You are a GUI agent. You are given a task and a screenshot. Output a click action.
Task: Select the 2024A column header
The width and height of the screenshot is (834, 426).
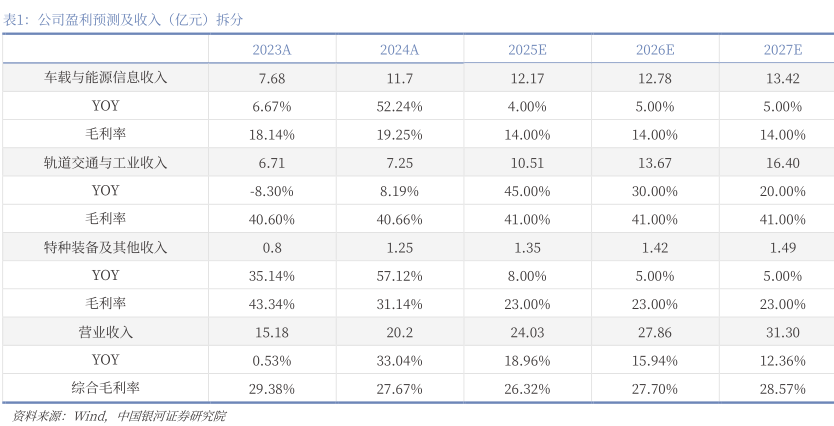pos(400,50)
